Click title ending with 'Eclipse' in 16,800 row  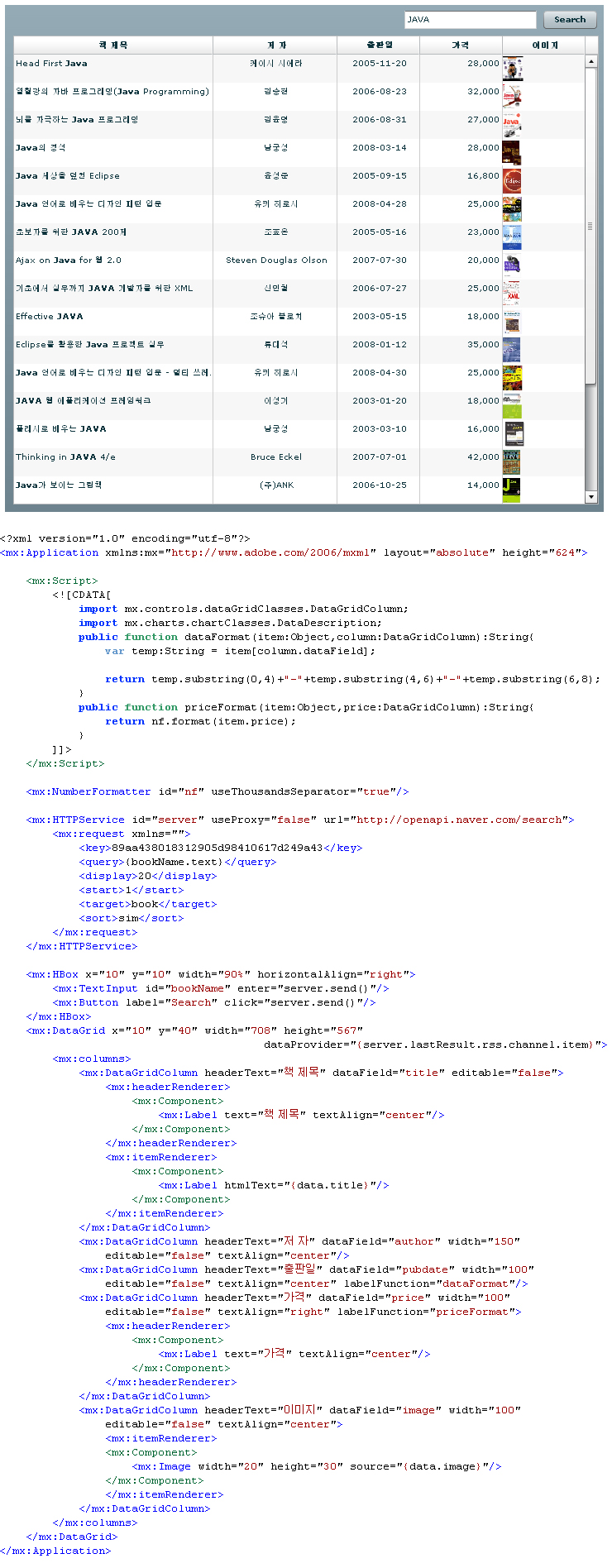click(68, 176)
